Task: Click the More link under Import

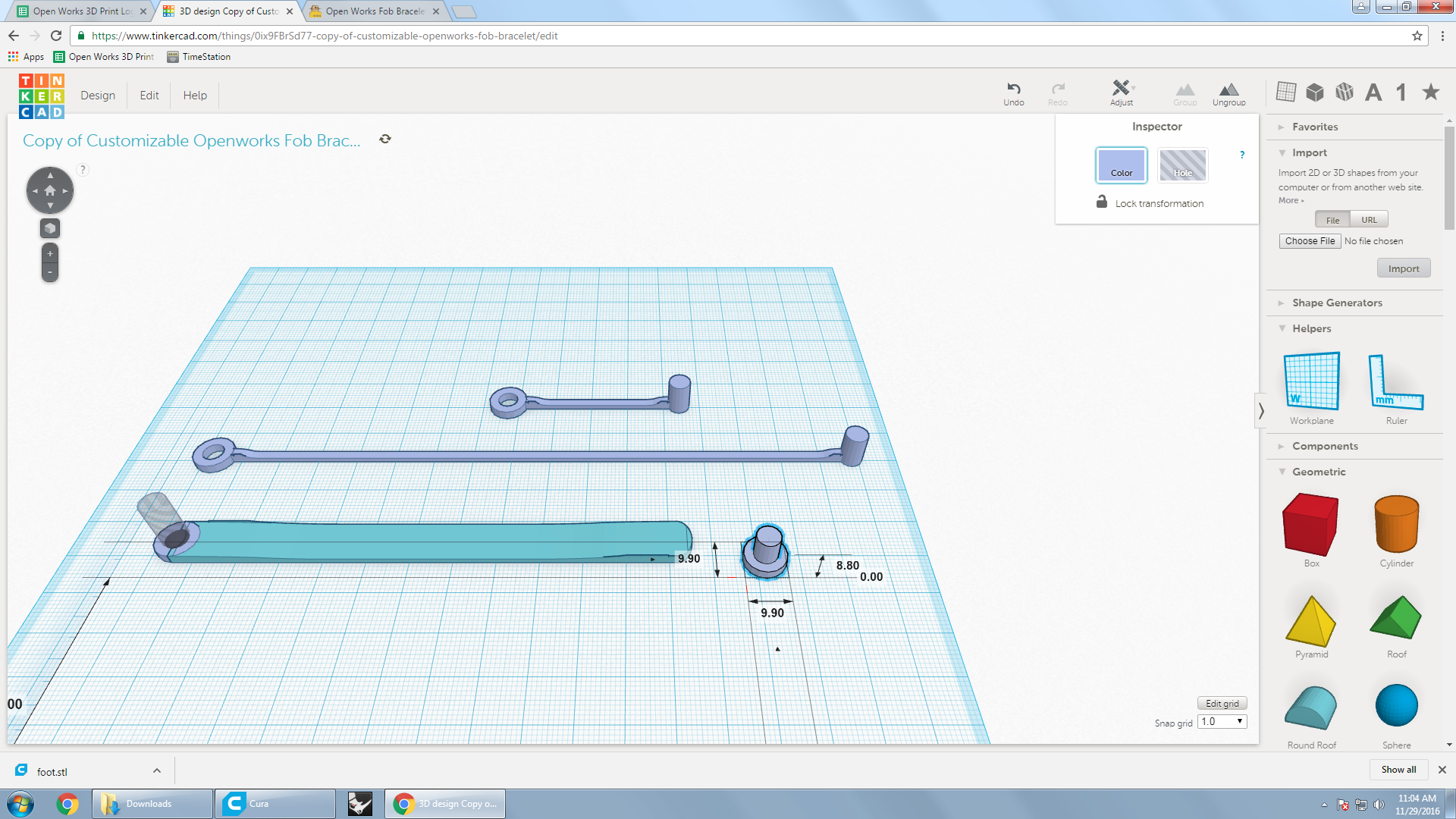Action: coord(1291,201)
